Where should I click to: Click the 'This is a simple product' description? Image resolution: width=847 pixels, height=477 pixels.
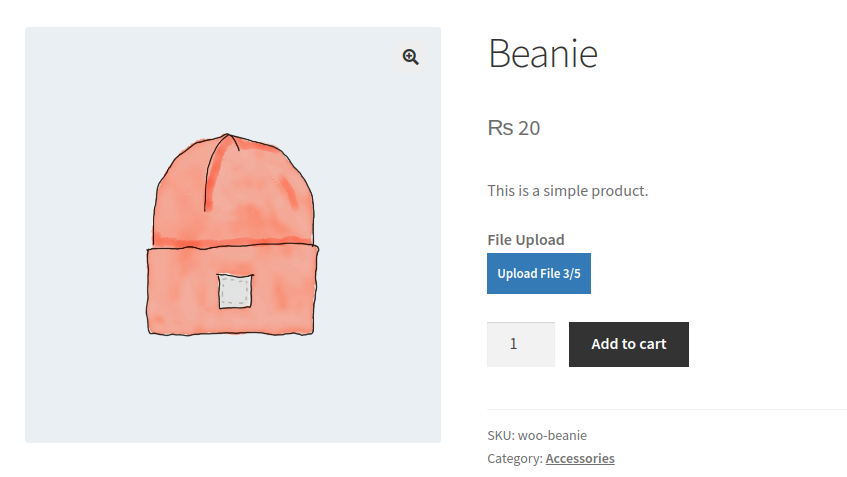pyautogui.click(x=567, y=190)
